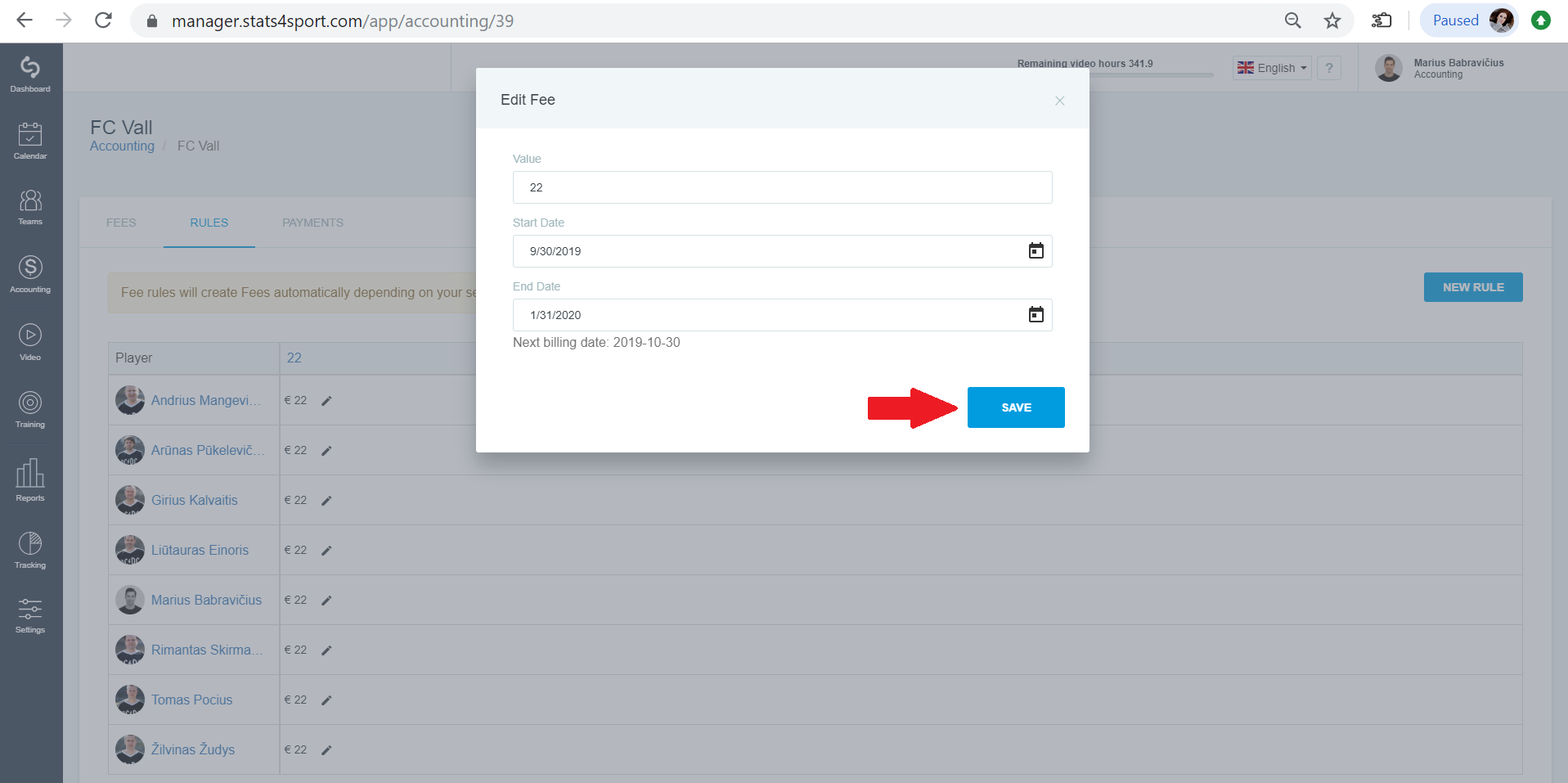Go to Teams in the sidebar

30,207
